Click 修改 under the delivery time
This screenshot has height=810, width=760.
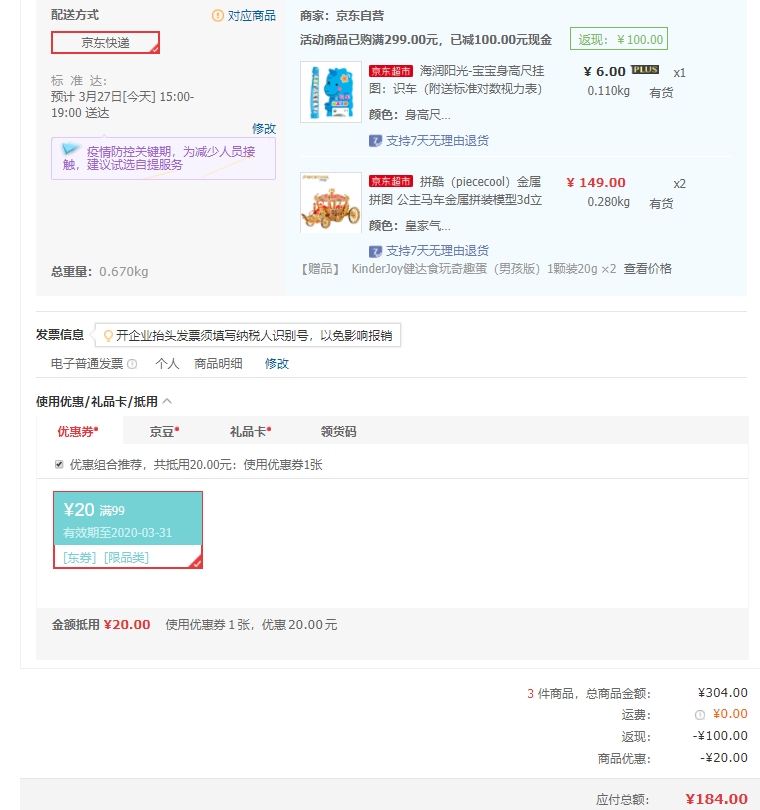click(x=264, y=128)
